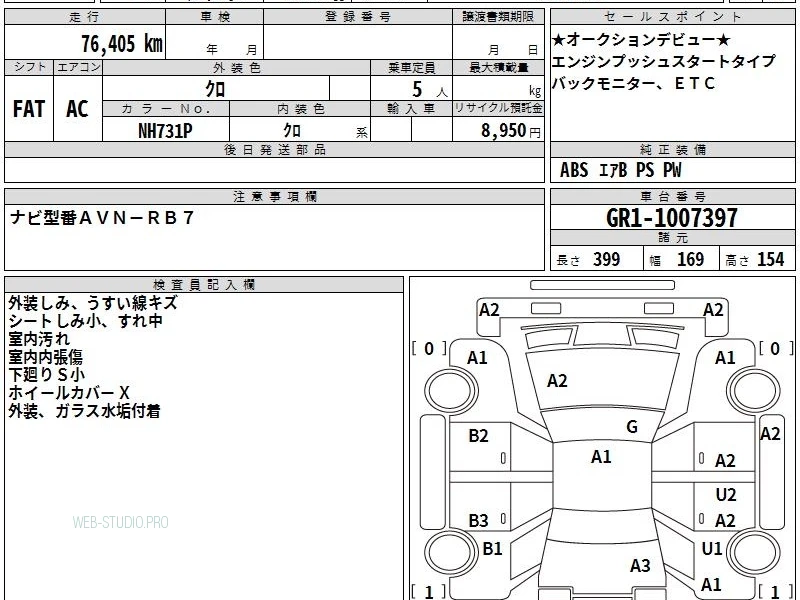
Task: Select the AC air conditioner value
Action: tap(77, 109)
